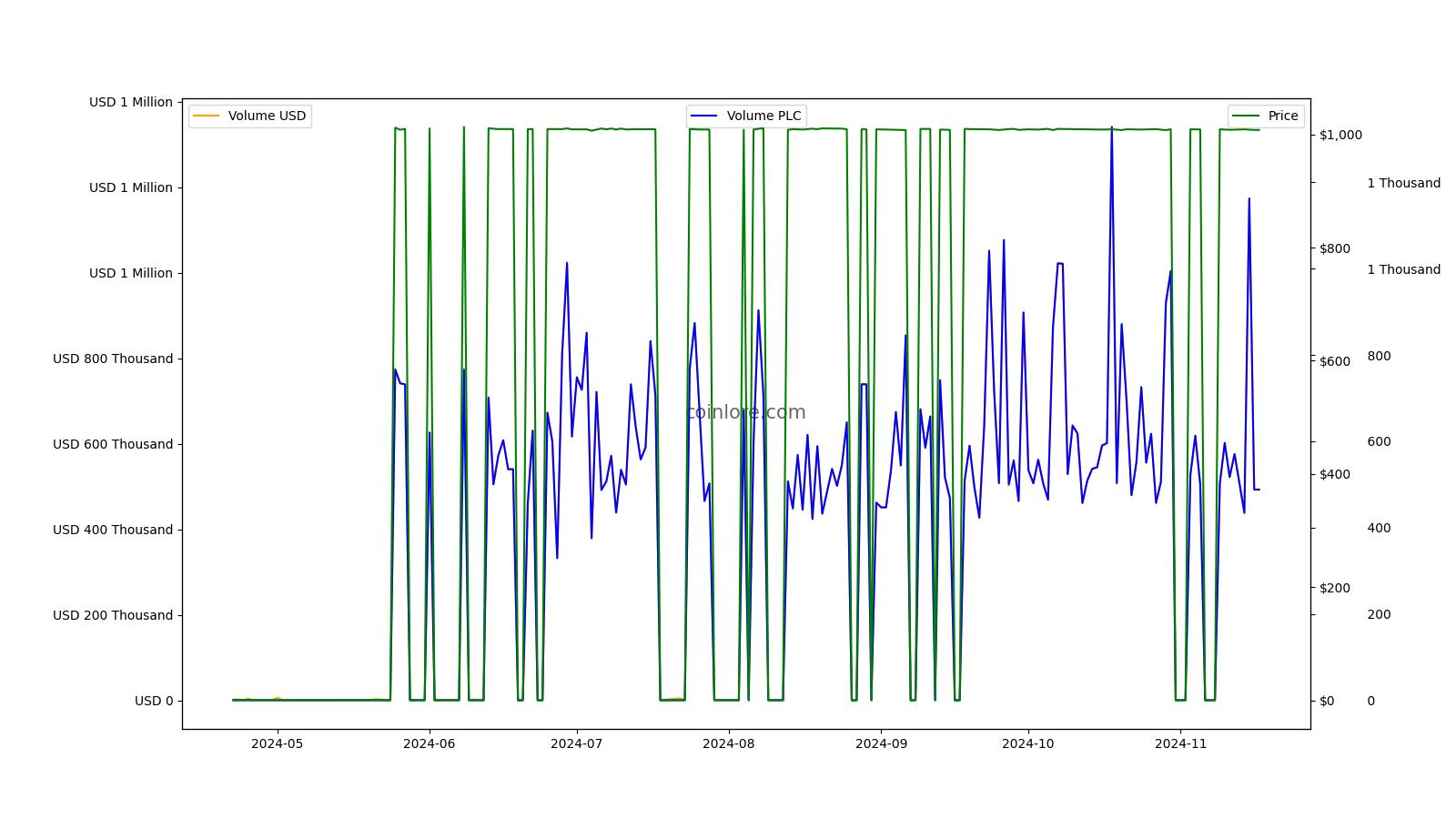Click the $0 price tick label
This screenshot has height=819, width=1456.
1327,701
